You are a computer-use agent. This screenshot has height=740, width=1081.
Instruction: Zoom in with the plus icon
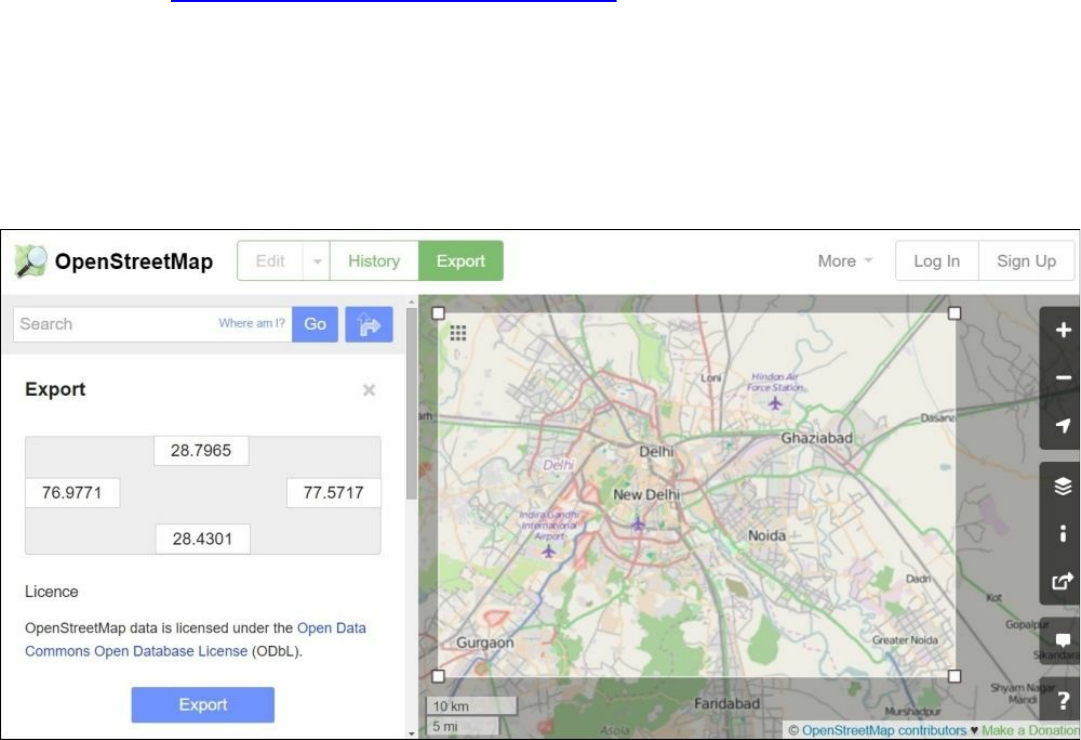(x=1062, y=330)
